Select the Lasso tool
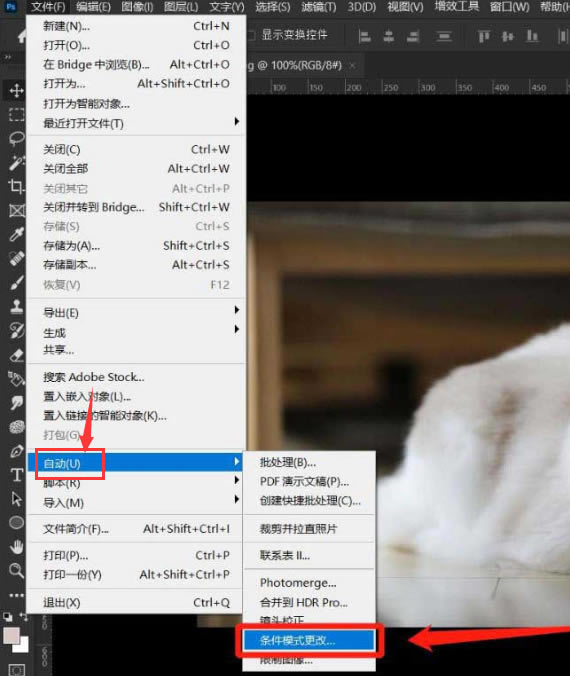The width and height of the screenshot is (570, 676). (x=16, y=139)
